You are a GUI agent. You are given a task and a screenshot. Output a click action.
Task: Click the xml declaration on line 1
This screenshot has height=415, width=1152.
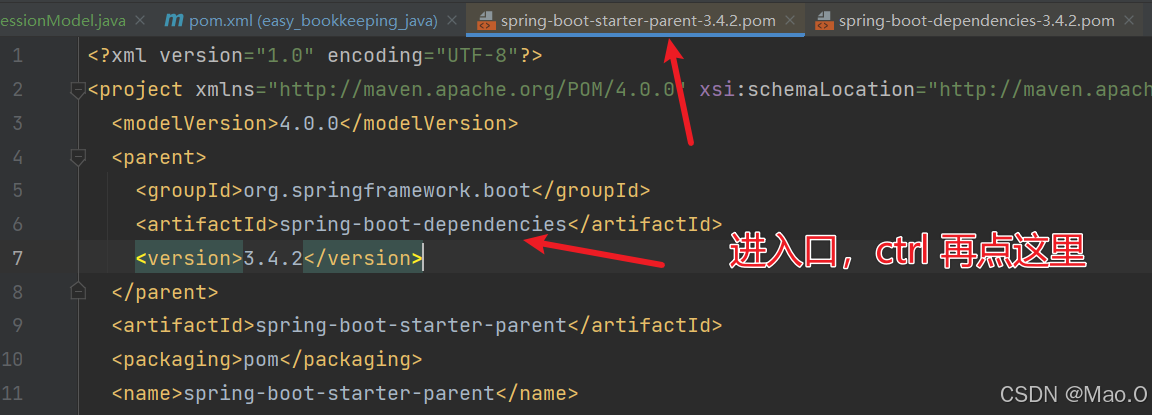[x=315, y=55]
